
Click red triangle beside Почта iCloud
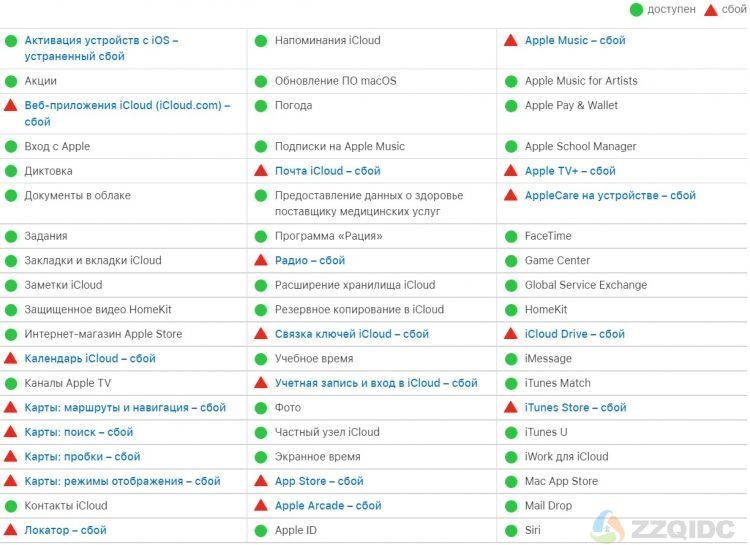click(x=261, y=170)
